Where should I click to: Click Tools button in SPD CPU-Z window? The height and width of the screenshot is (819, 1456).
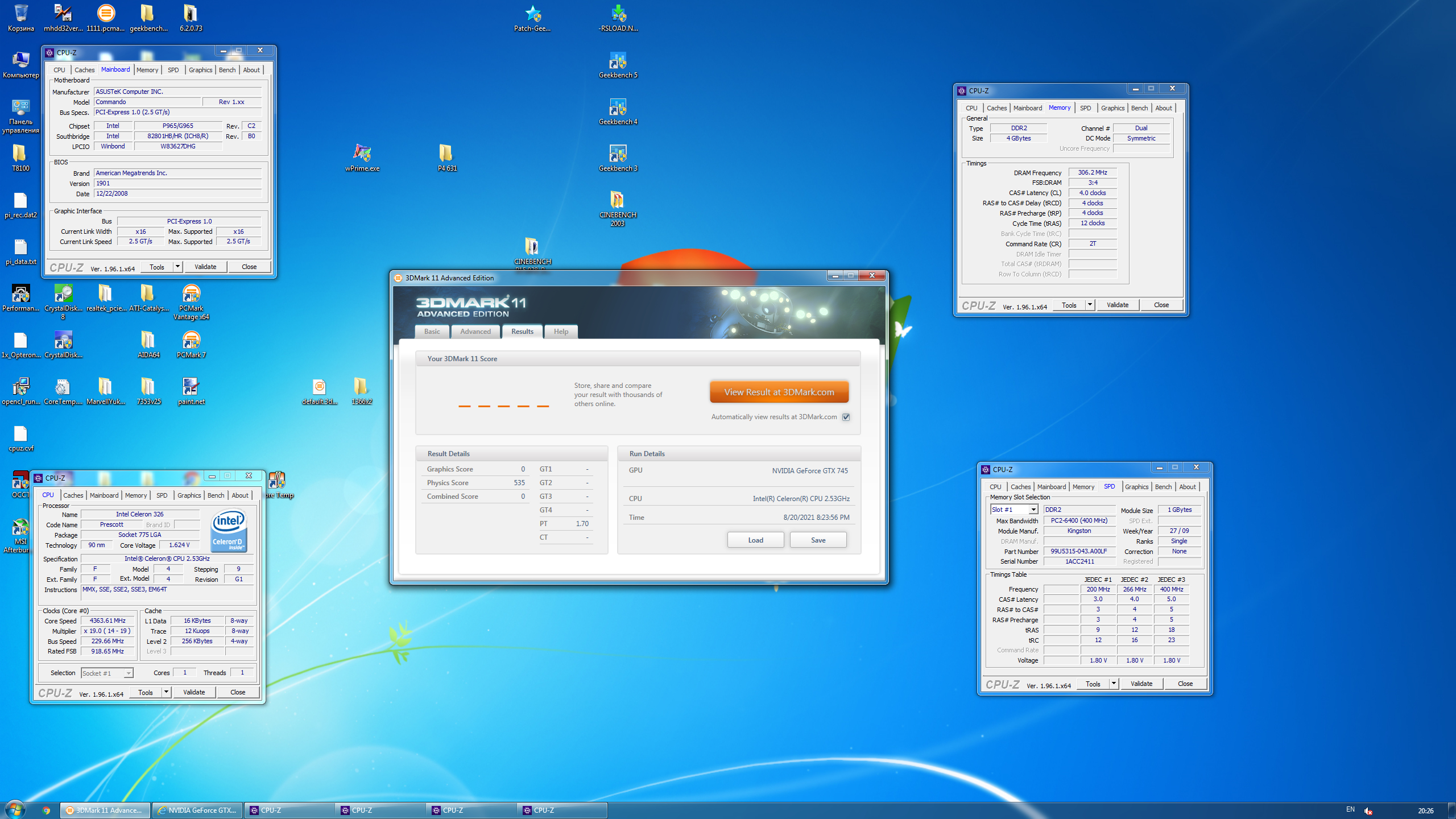click(x=1093, y=684)
